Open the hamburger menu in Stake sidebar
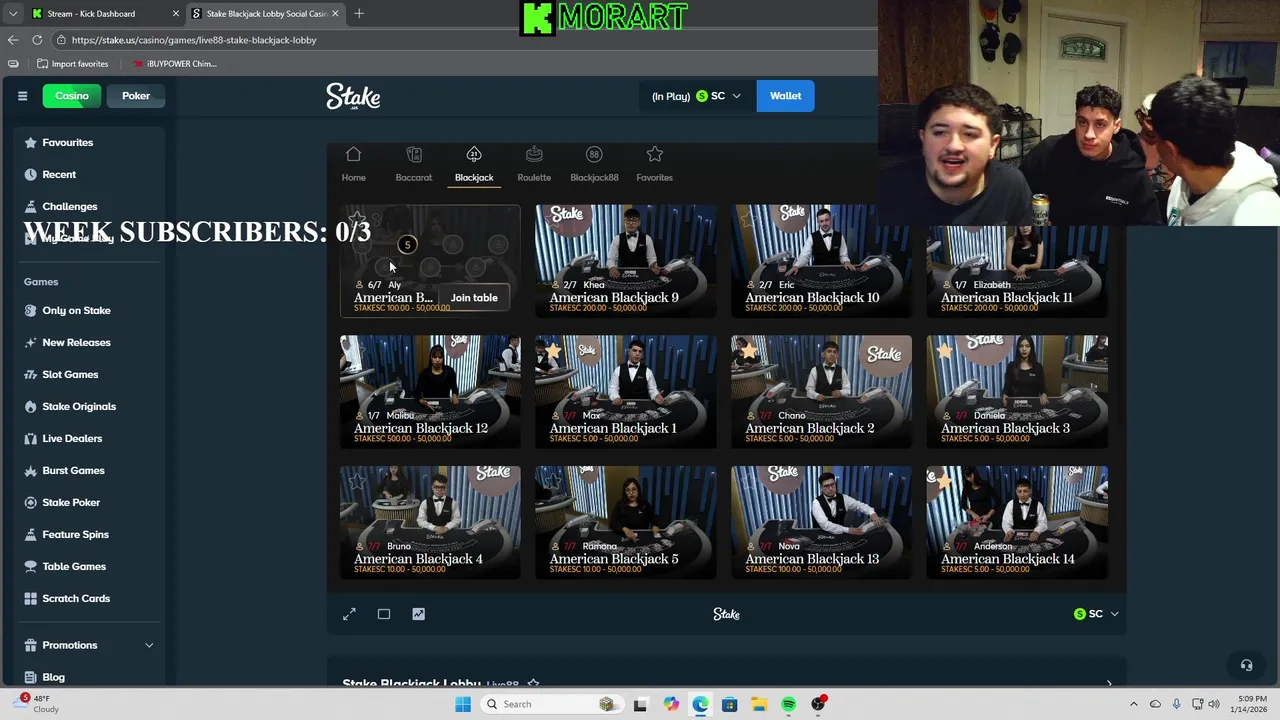1280x720 pixels. (x=22, y=96)
